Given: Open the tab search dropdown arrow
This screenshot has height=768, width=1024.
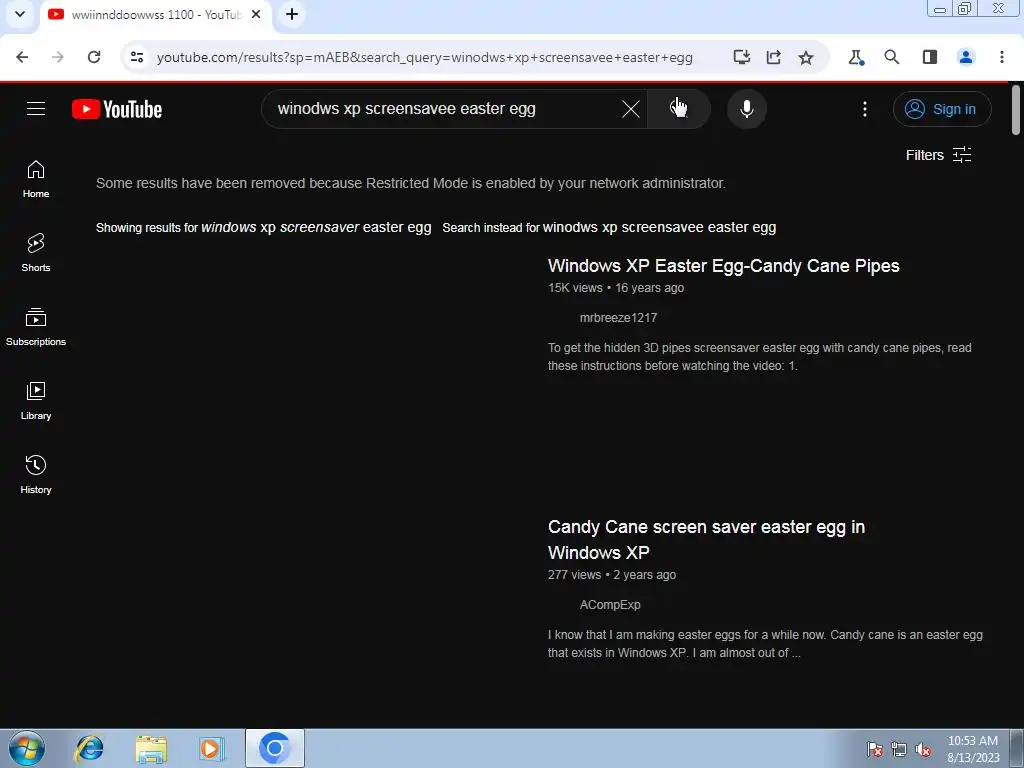Looking at the screenshot, I should (20, 14).
